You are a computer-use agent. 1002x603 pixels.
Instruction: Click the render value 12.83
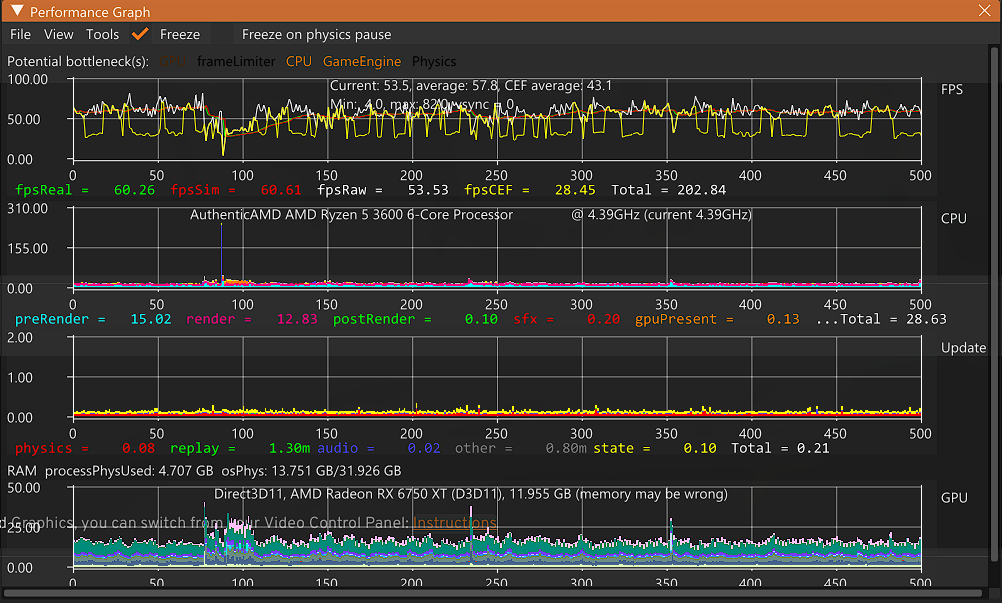point(297,319)
